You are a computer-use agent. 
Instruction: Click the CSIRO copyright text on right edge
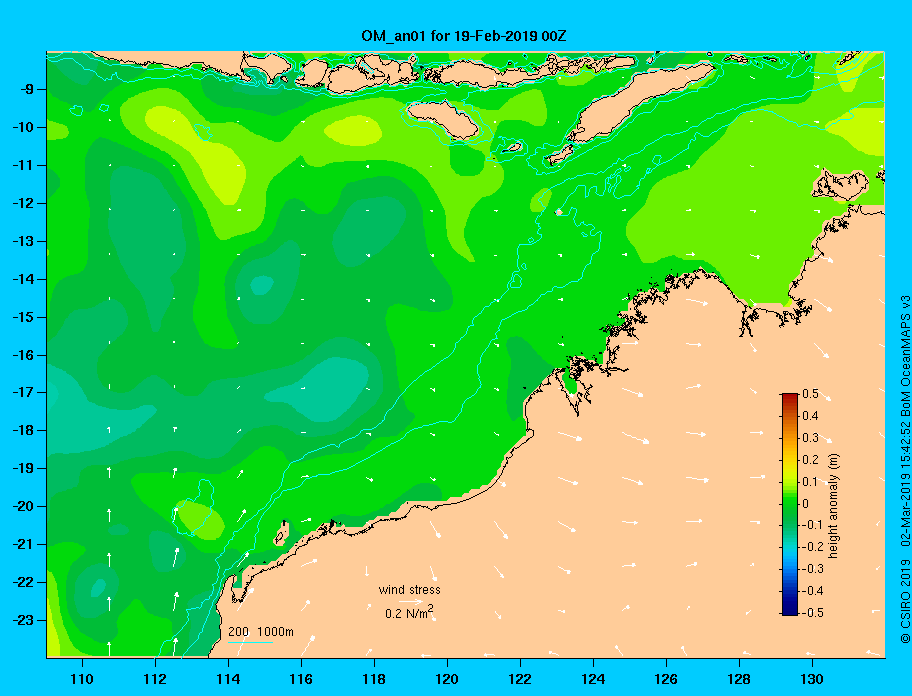coord(904,469)
